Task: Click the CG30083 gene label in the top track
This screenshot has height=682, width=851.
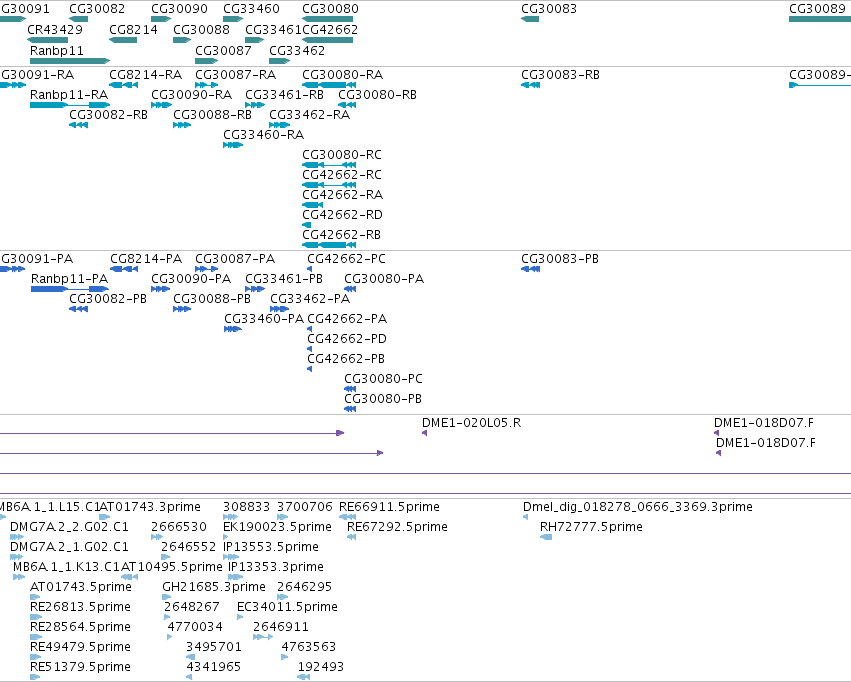Action: [549, 9]
